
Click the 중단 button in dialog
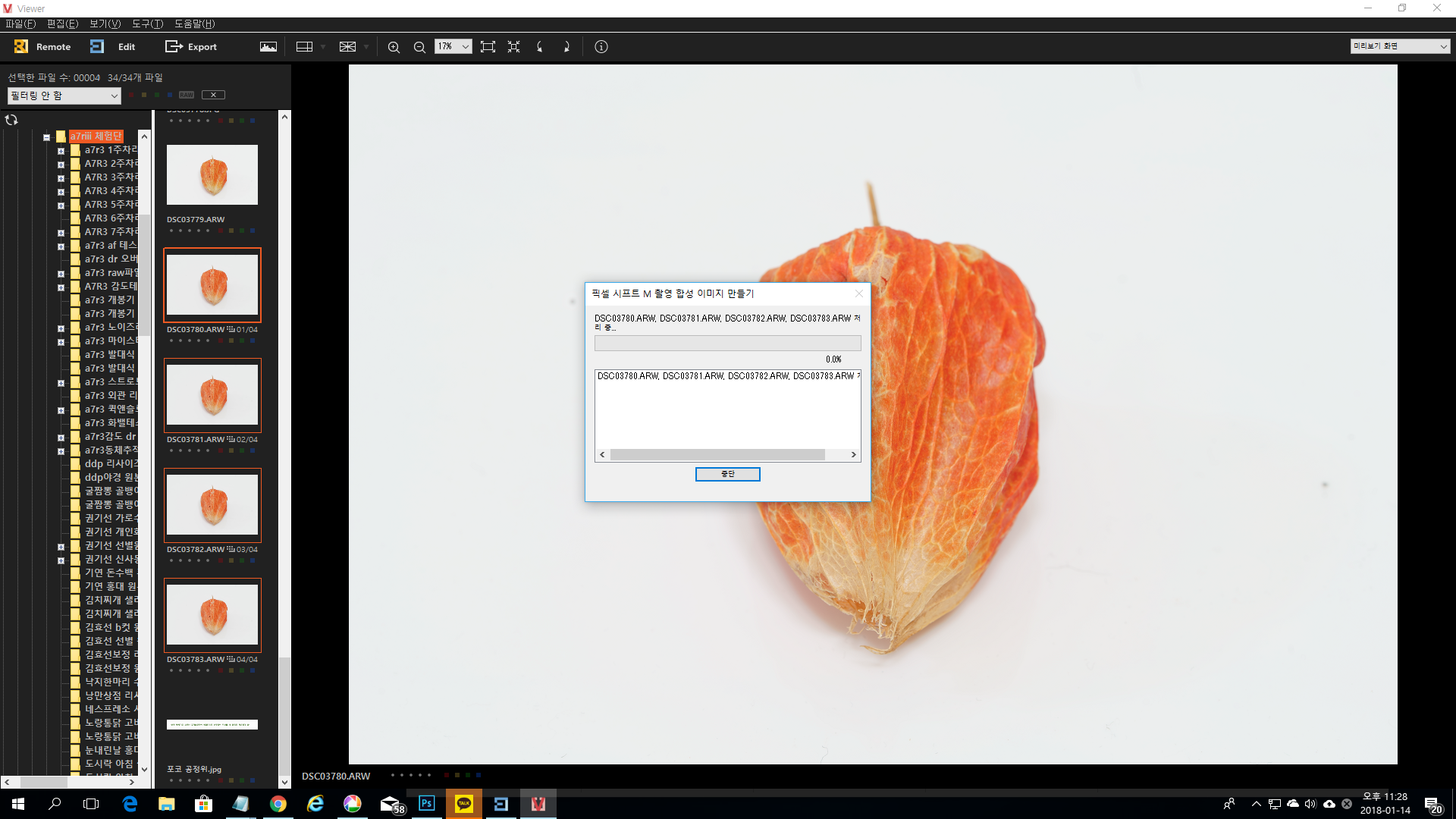tap(727, 474)
